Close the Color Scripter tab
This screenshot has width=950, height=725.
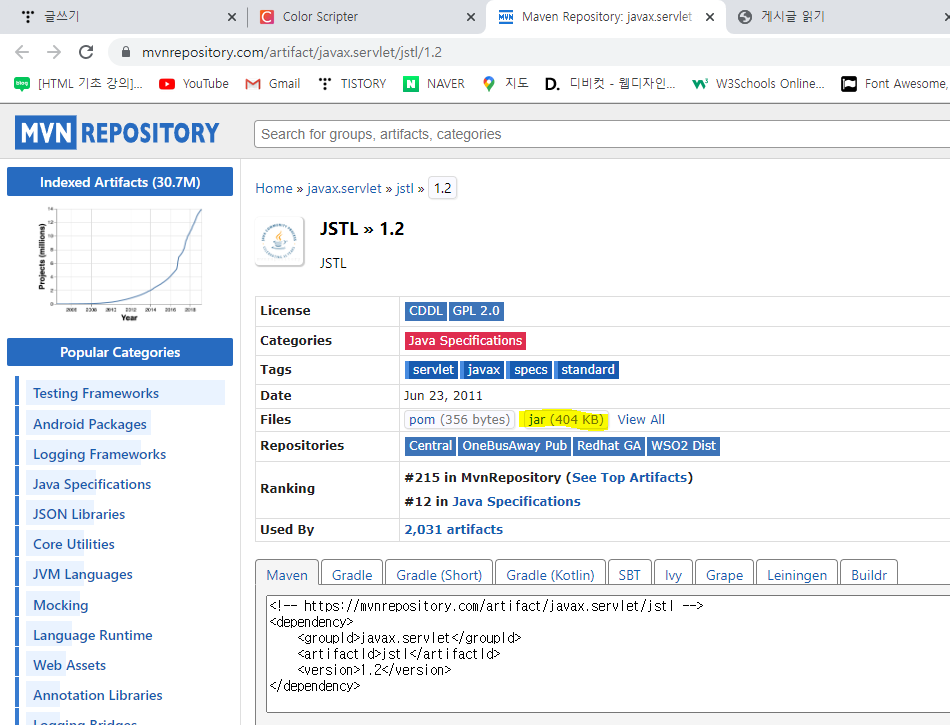click(471, 17)
